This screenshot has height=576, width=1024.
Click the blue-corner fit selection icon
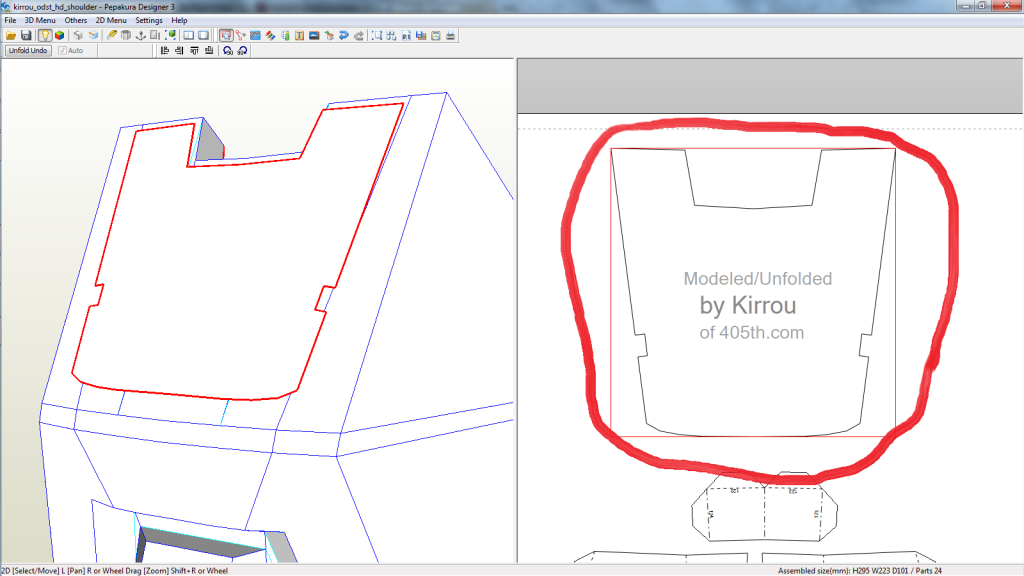tap(377, 35)
